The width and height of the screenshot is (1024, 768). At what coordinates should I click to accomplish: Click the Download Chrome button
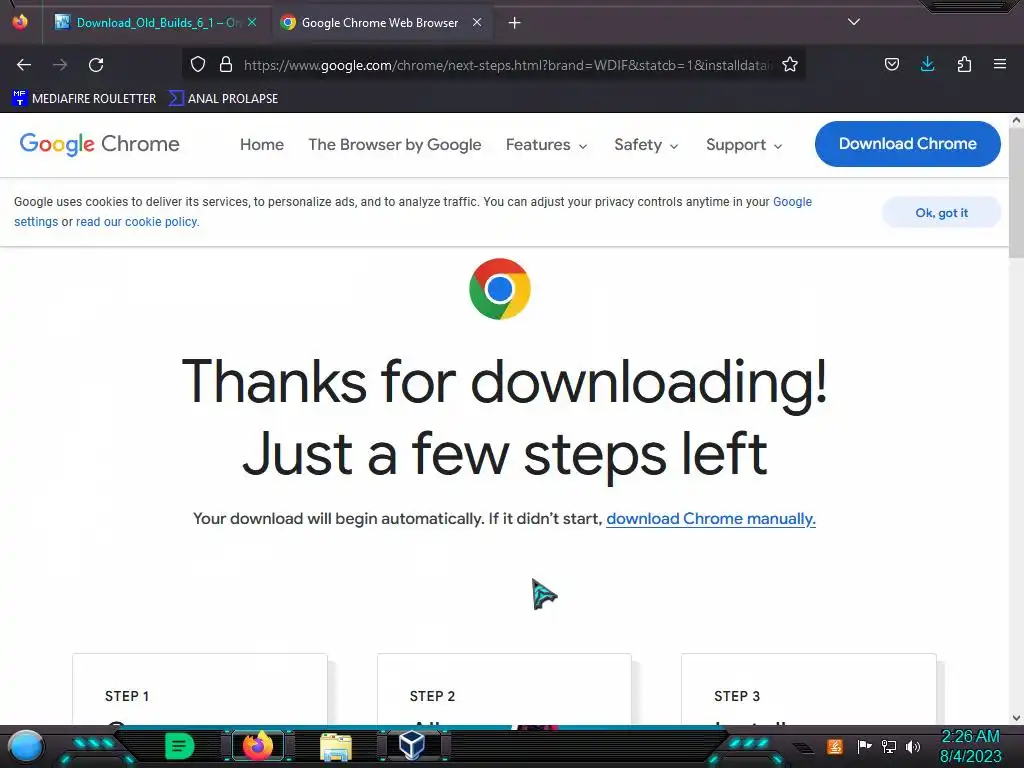coord(908,144)
